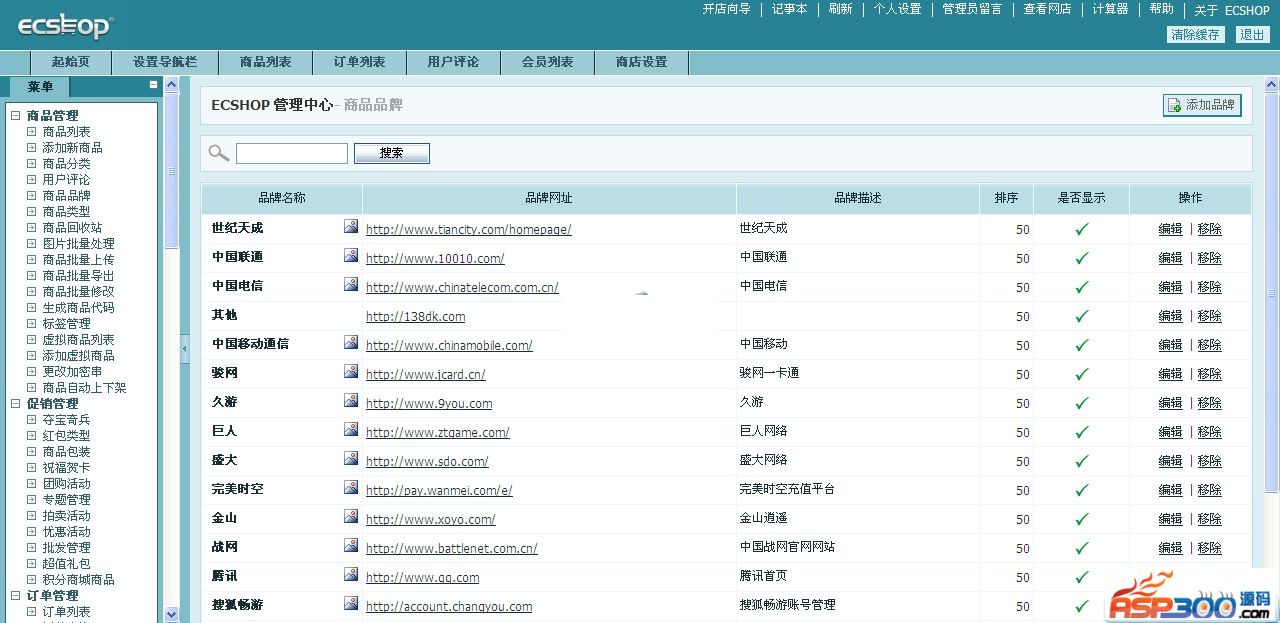
Task: Focus the brand search text field
Action: 291,153
